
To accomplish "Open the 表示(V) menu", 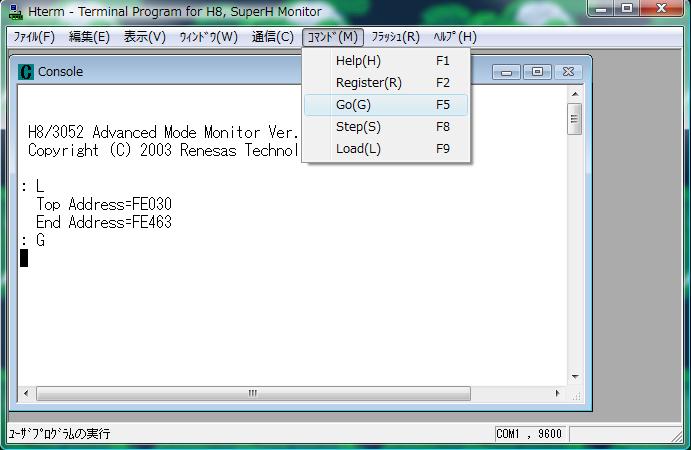I will click(x=144, y=37).
